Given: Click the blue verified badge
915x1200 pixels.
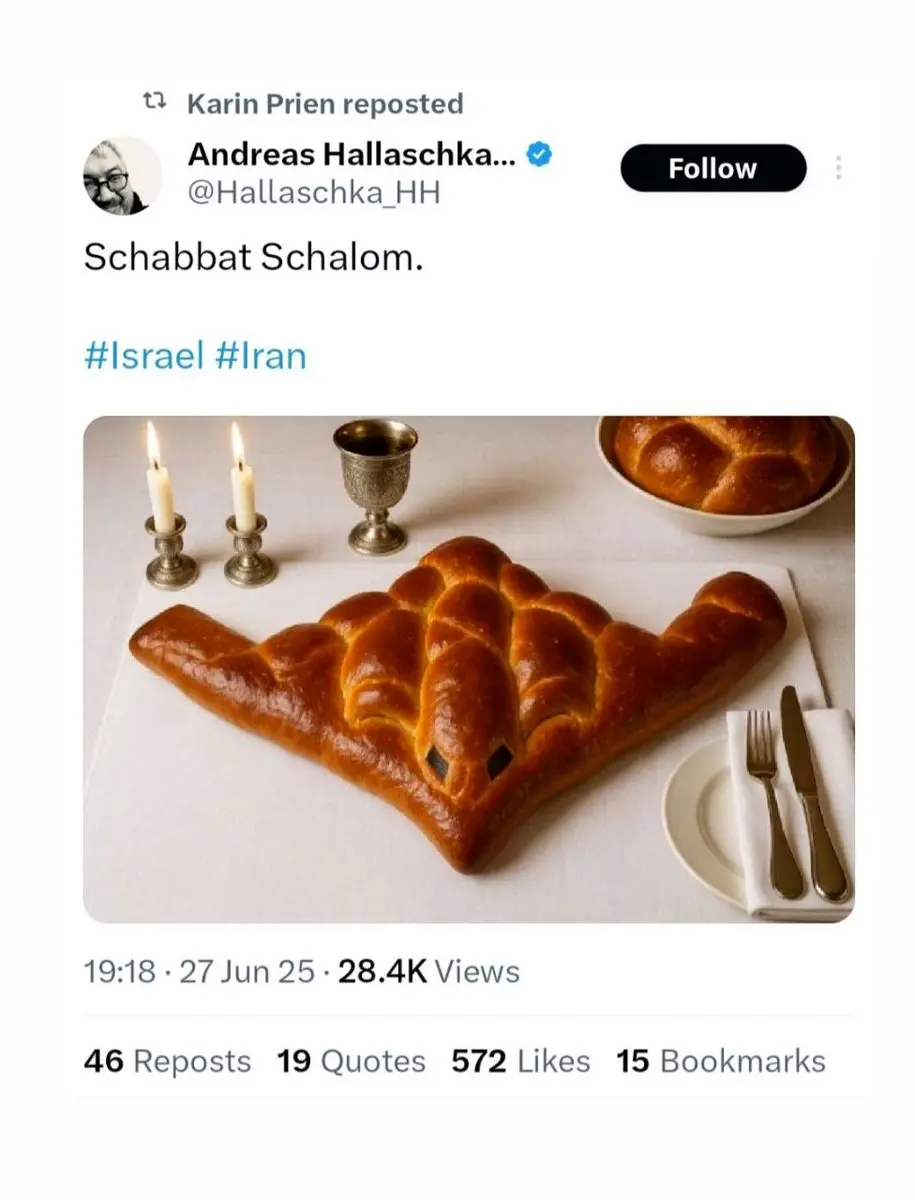Looking at the screenshot, I should point(540,155).
